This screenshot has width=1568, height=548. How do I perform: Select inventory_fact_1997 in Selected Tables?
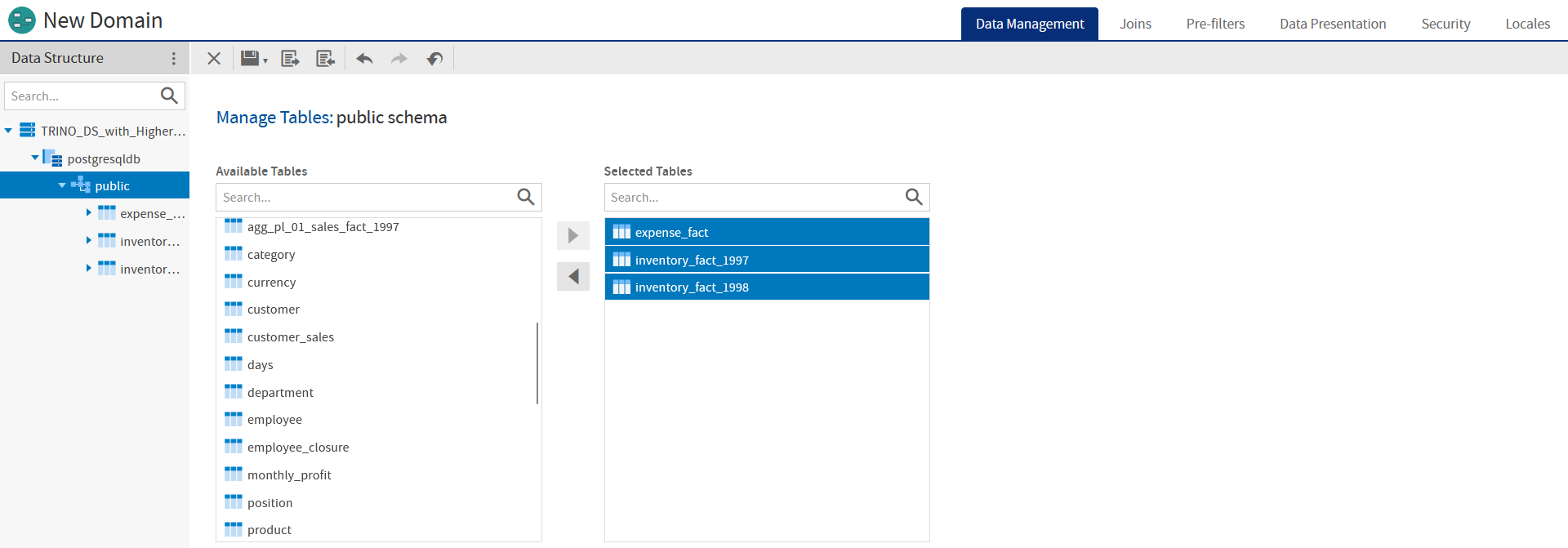coord(767,260)
